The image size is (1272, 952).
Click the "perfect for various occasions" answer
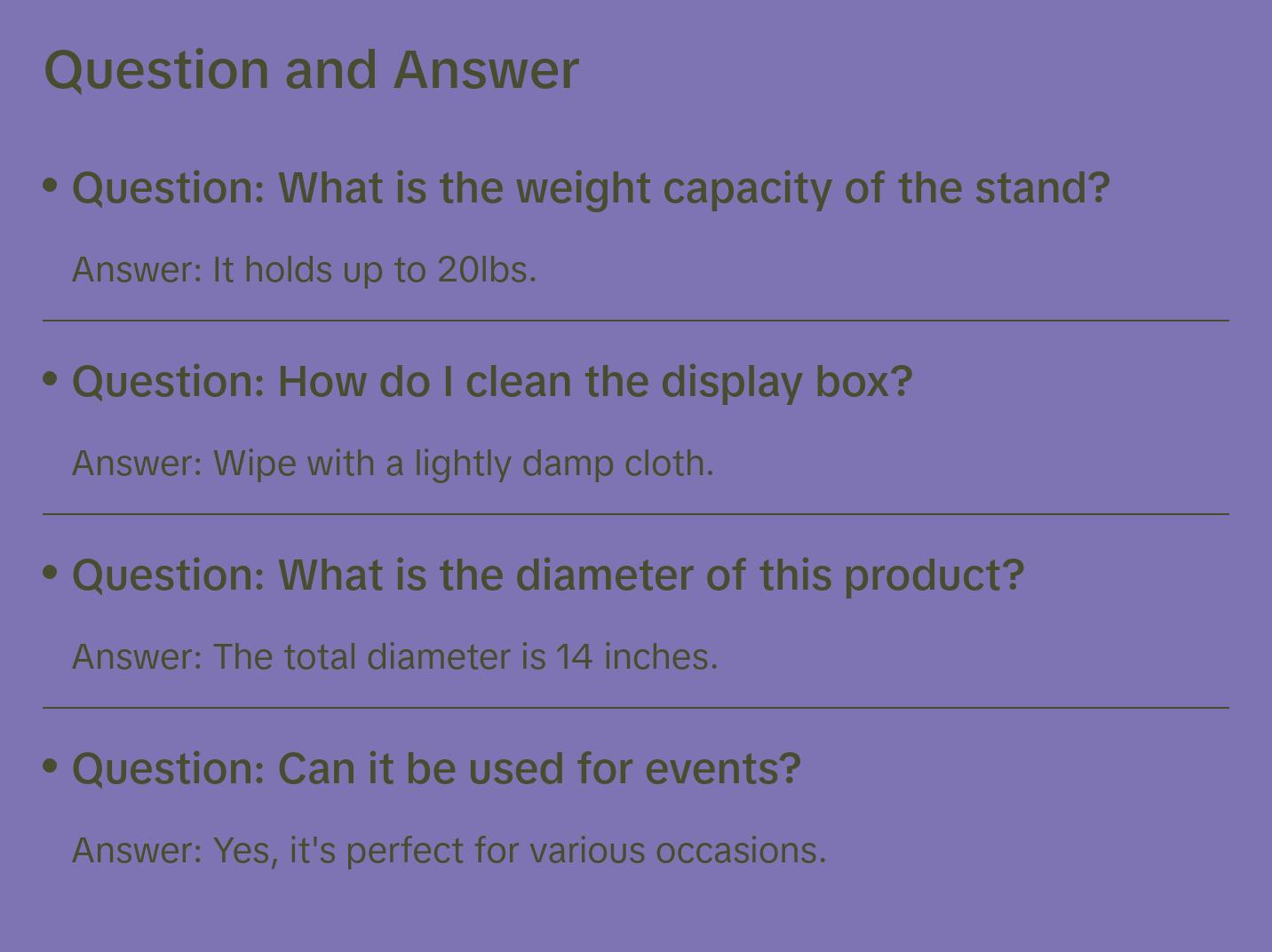[449, 851]
